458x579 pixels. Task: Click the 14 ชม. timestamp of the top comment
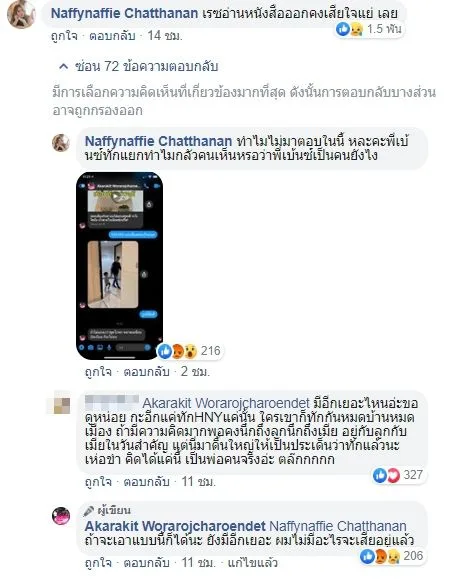(165, 36)
